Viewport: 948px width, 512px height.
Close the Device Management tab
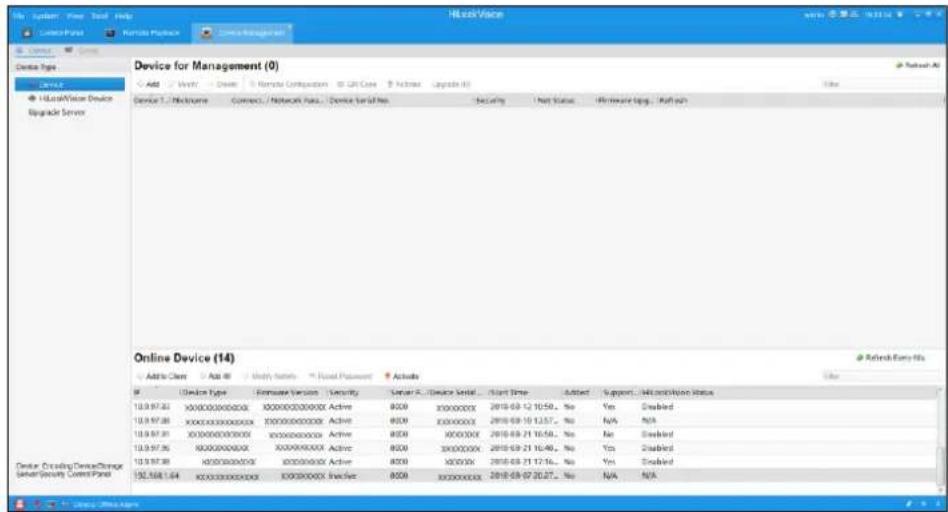pos(290,27)
